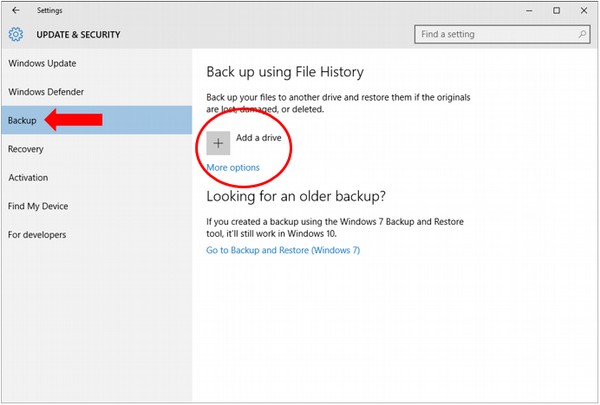Open the 'More options' link
The height and width of the screenshot is (405, 600).
coord(233,167)
